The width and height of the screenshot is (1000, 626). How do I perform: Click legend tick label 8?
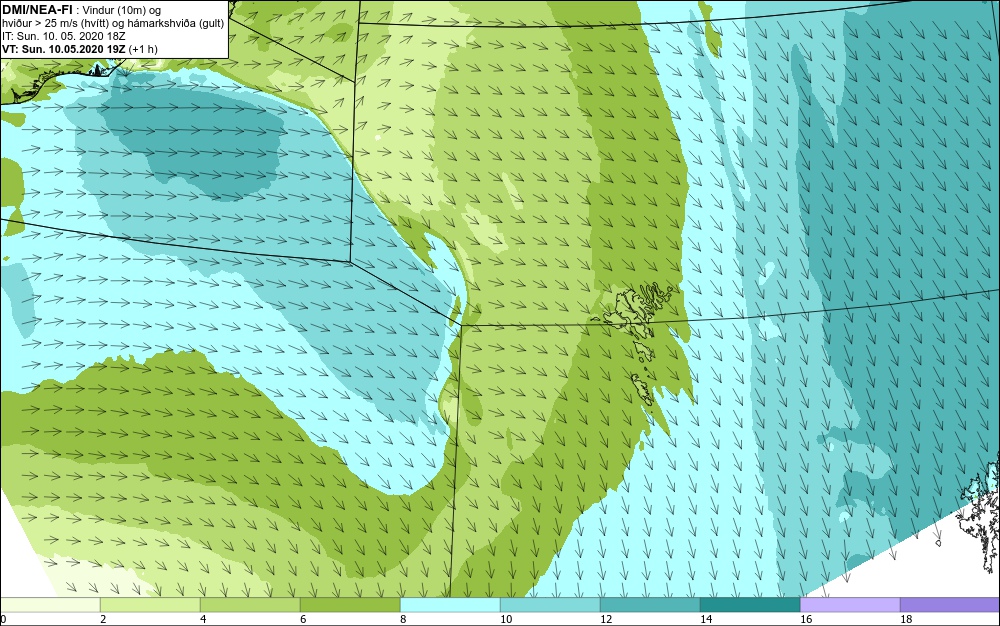[403, 619]
